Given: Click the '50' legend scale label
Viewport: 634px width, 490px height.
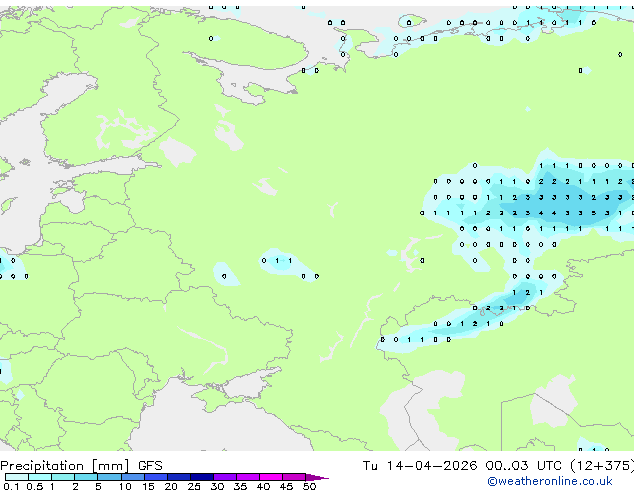Looking at the screenshot, I should (309, 486).
